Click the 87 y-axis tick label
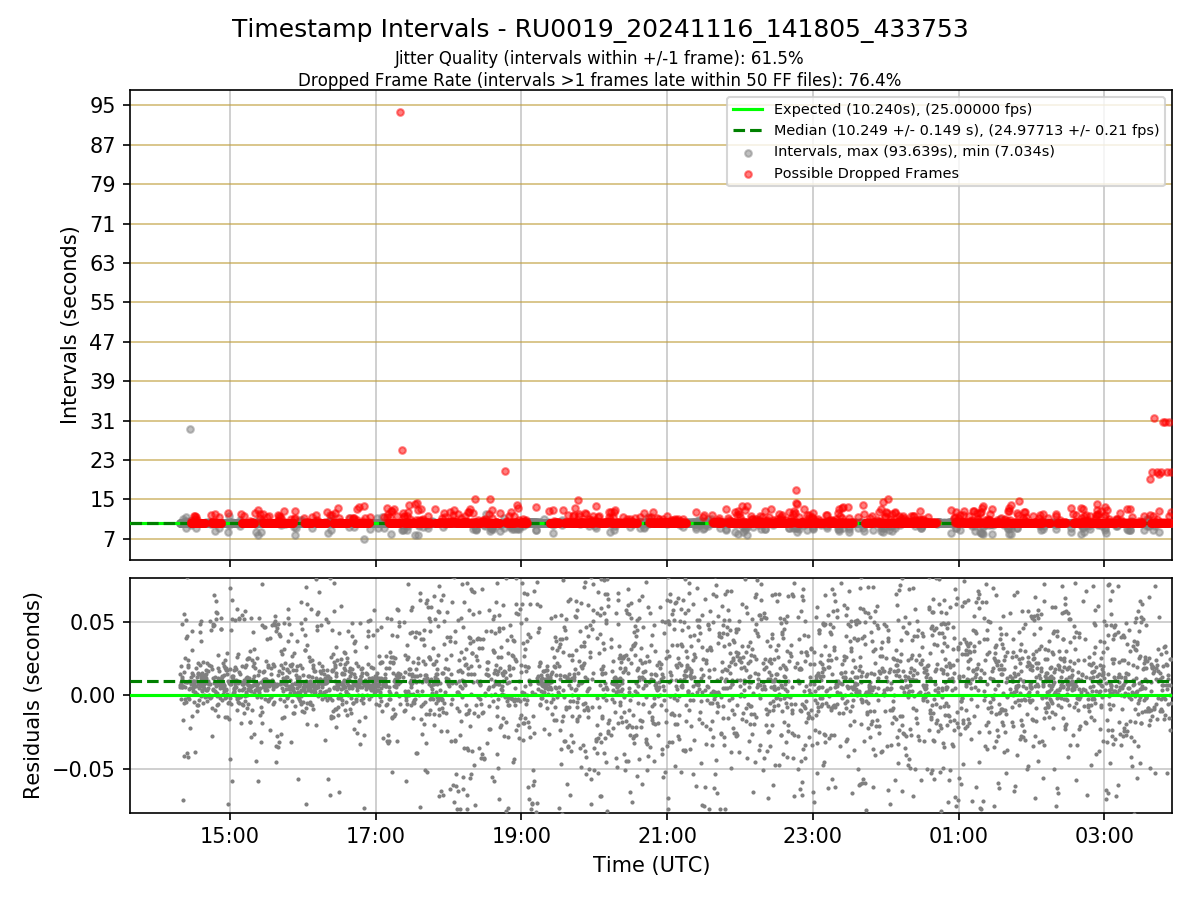The height and width of the screenshot is (900, 1200). (104, 145)
